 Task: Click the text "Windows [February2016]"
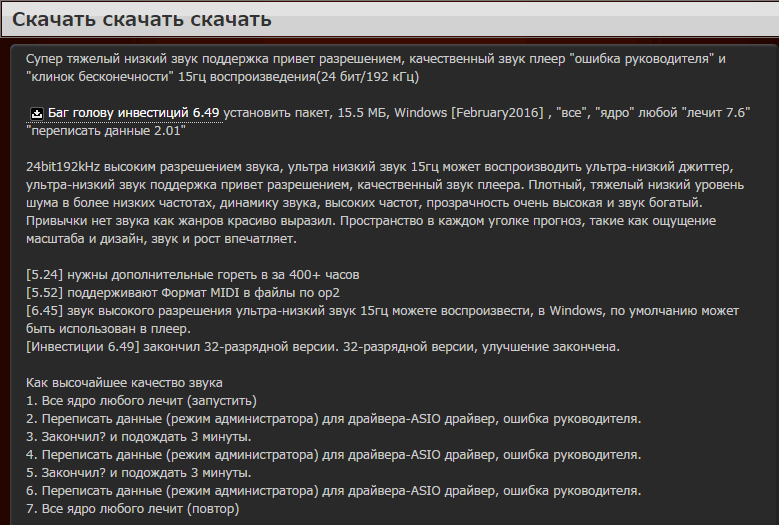(x=469, y=113)
